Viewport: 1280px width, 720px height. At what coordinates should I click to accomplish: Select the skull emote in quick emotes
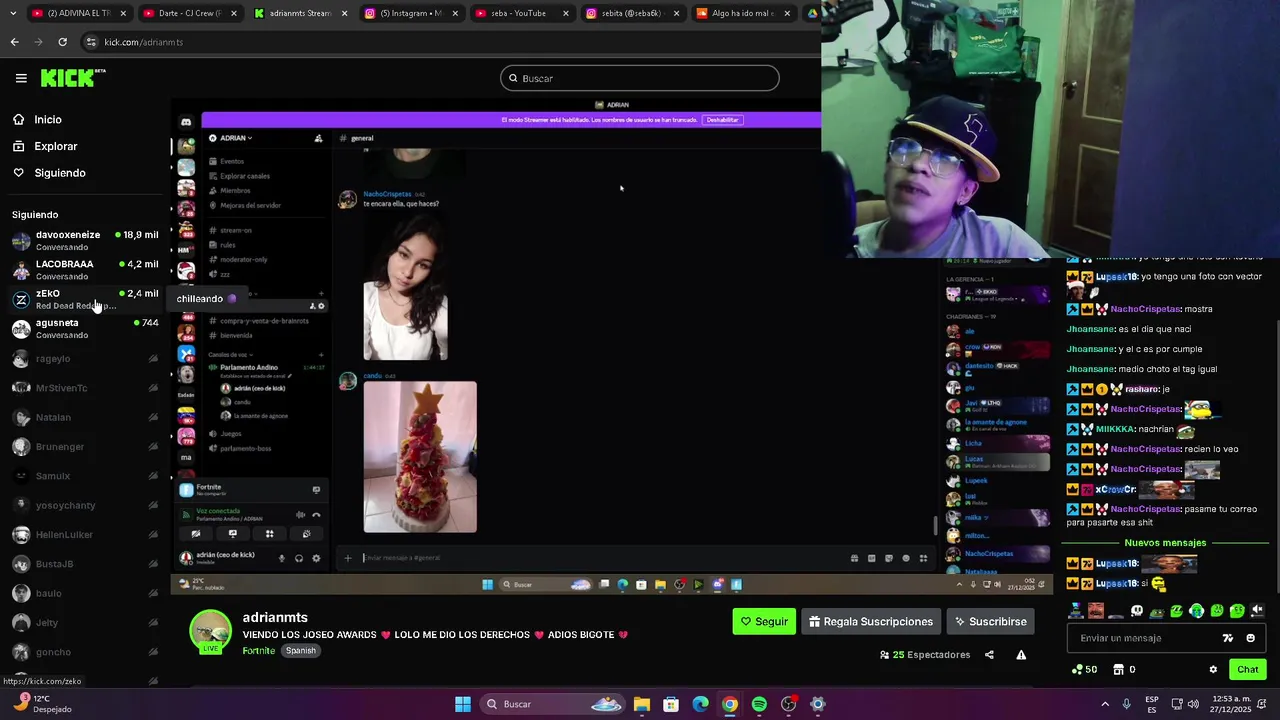coord(1136,610)
